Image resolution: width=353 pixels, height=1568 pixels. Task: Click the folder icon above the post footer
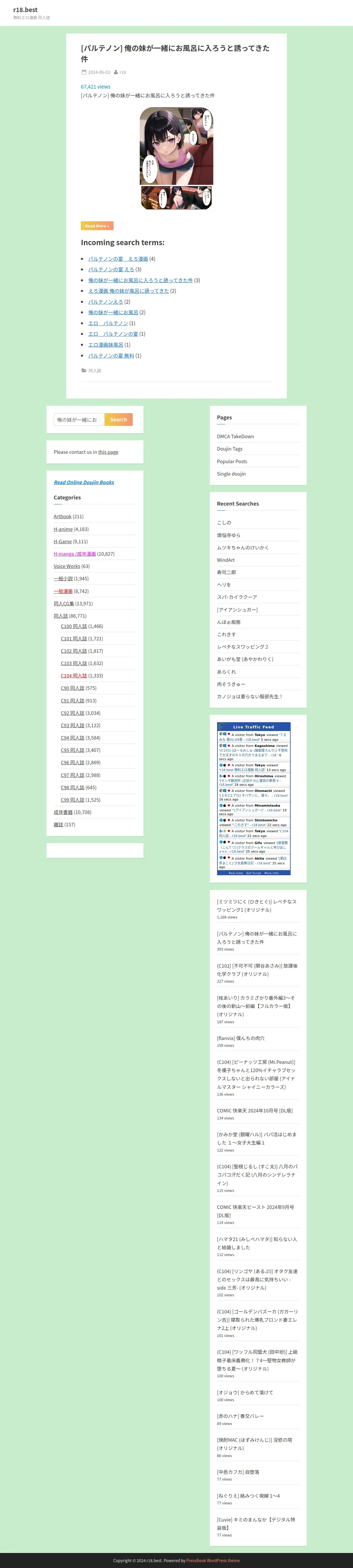[x=84, y=370]
